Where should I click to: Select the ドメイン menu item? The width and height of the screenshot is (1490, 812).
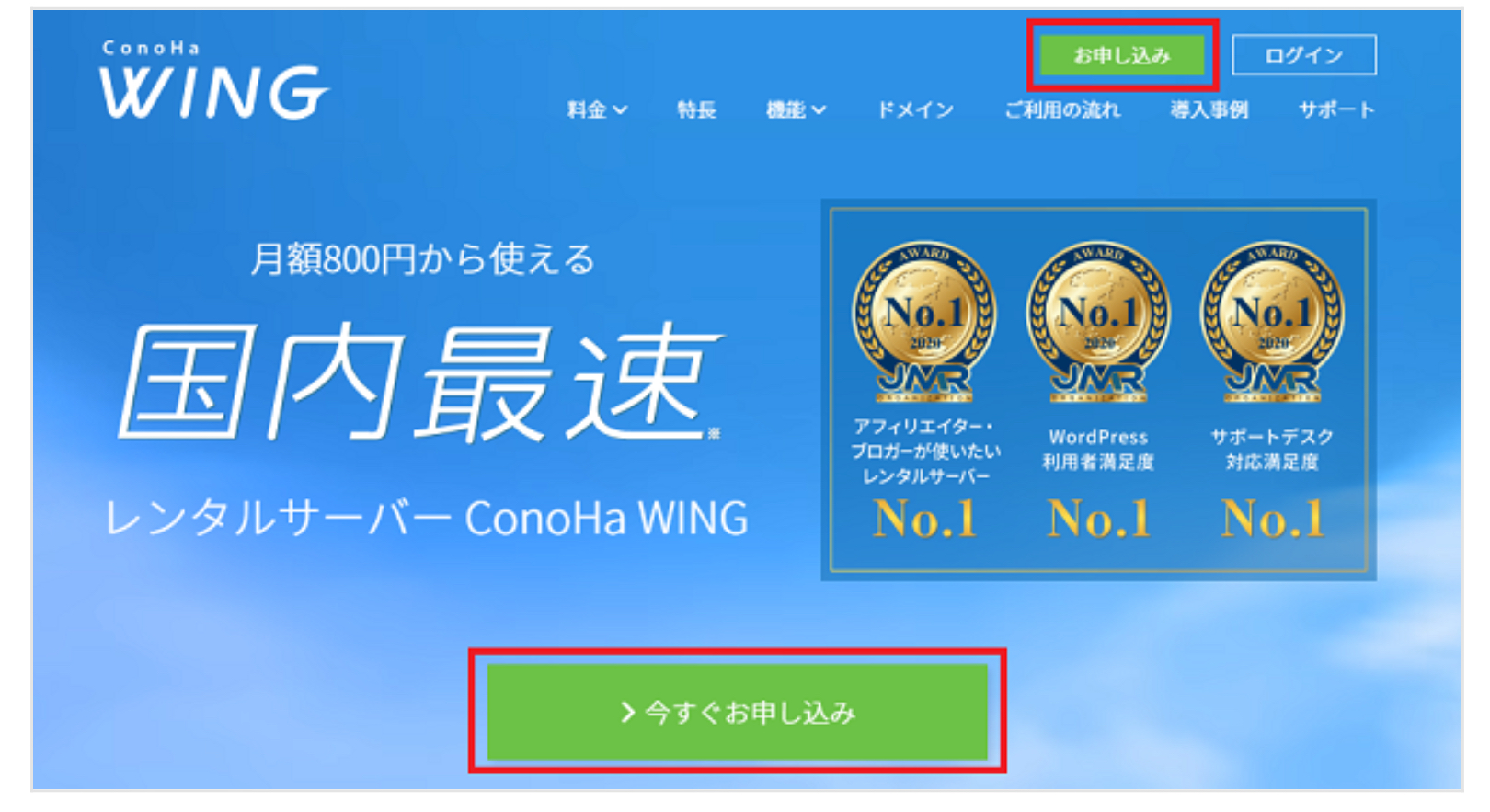(x=915, y=109)
